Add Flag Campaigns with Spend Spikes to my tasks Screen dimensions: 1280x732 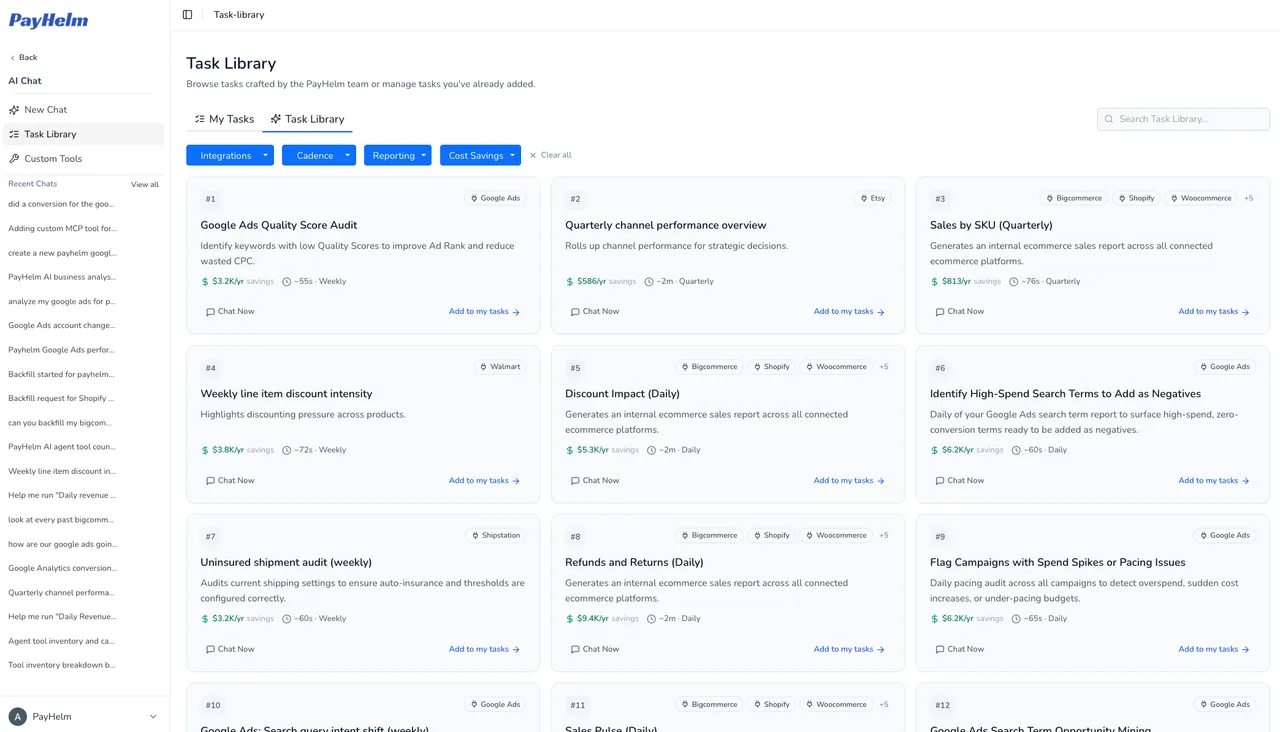(1214, 650)
